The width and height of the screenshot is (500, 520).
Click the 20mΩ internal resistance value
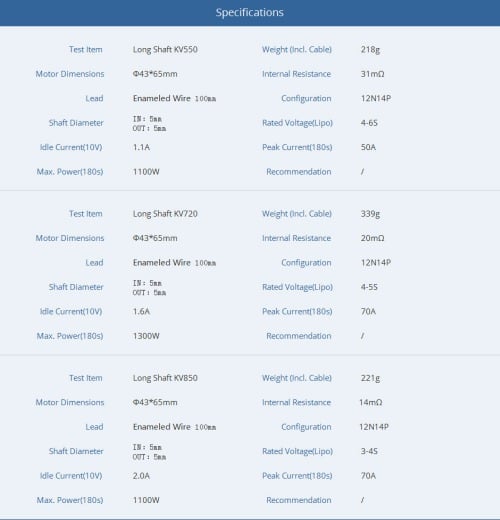point(372,238)
